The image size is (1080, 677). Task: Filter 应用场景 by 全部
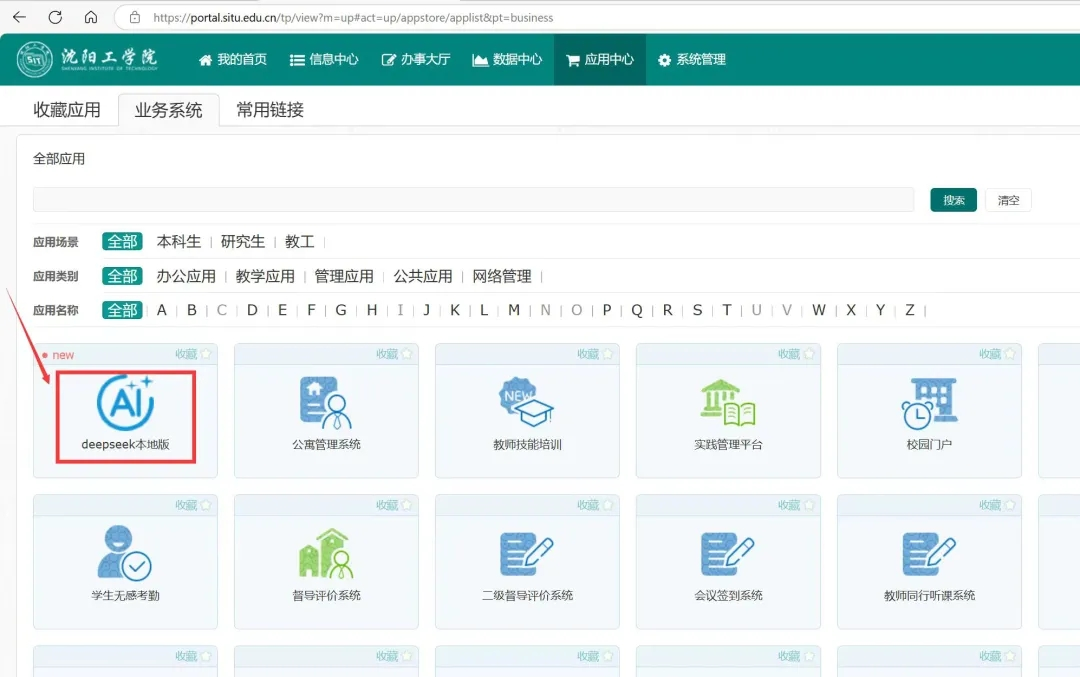pos(123,242)
